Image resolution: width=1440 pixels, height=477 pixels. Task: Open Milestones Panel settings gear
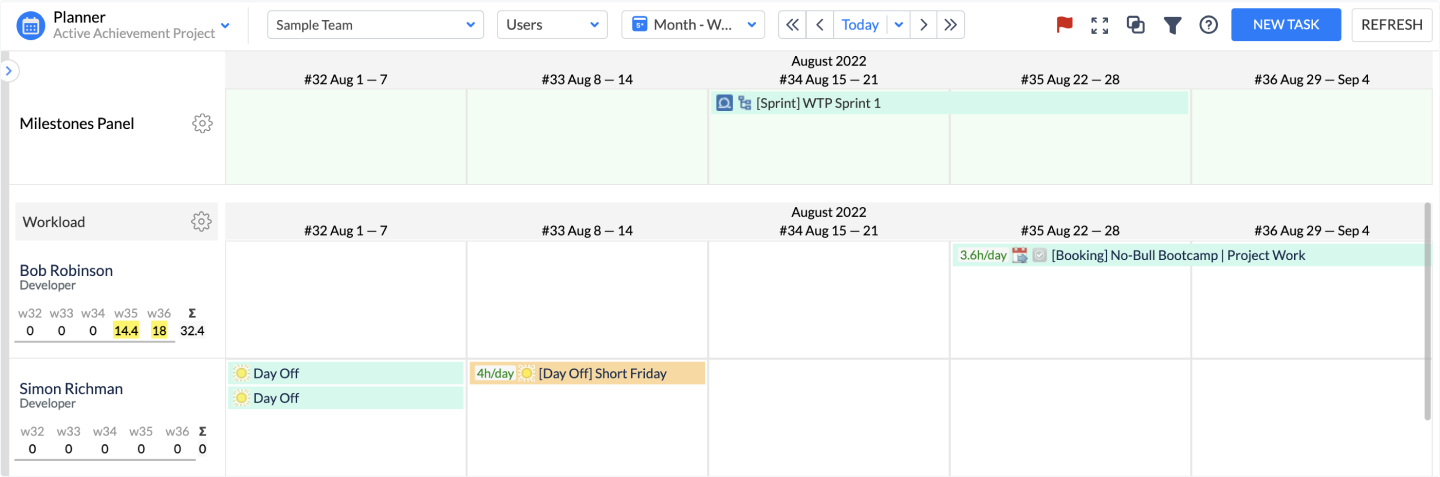pos(202,124)
